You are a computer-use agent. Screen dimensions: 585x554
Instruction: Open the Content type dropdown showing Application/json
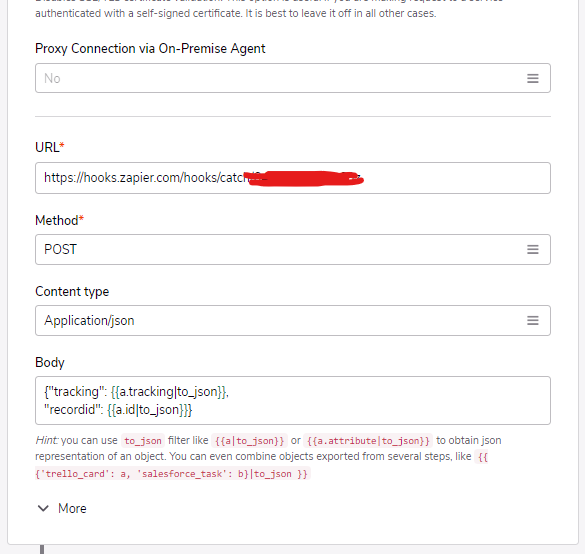pos(293,320)
